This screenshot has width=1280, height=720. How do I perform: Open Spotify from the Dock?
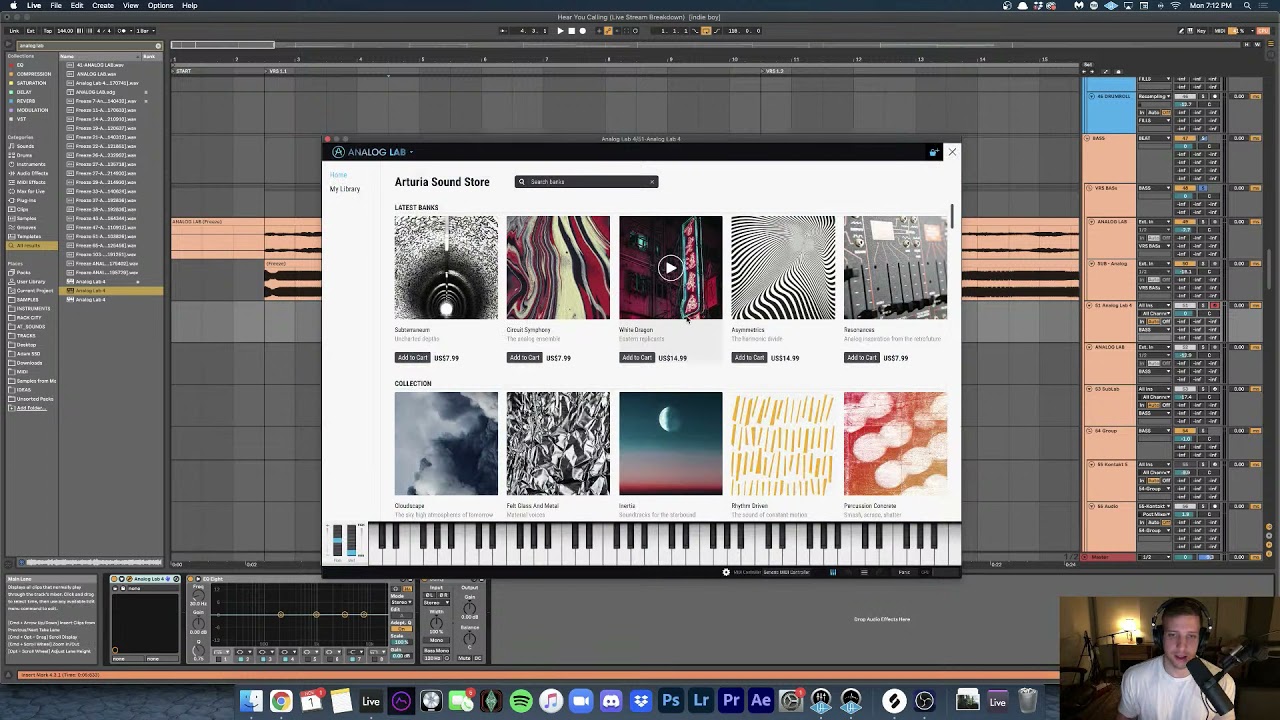click(x=521, y=701)
